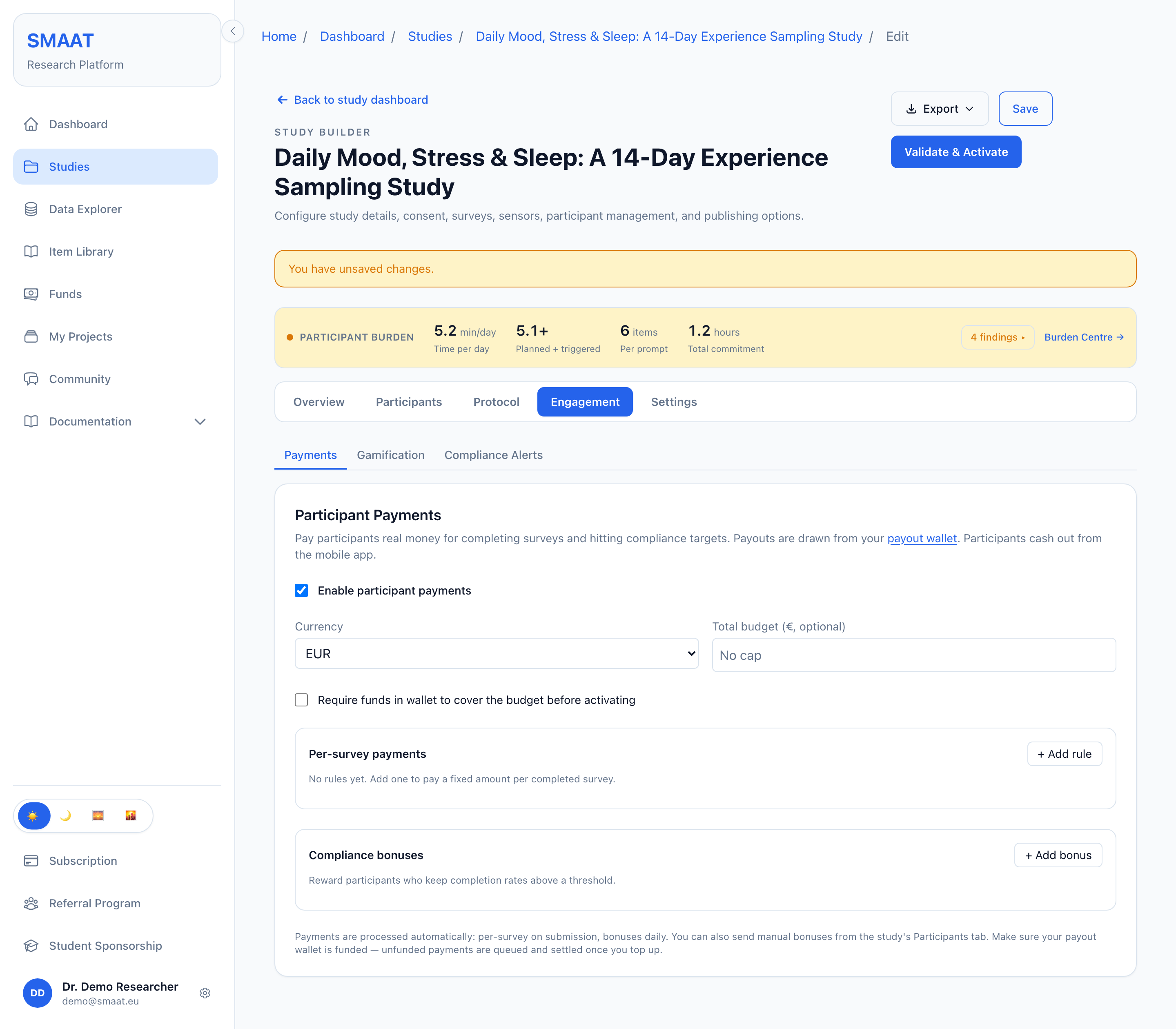Switch to Compliance Alerts sub-tab
The image size is (1176, 1029).
(x=493, y=455)
